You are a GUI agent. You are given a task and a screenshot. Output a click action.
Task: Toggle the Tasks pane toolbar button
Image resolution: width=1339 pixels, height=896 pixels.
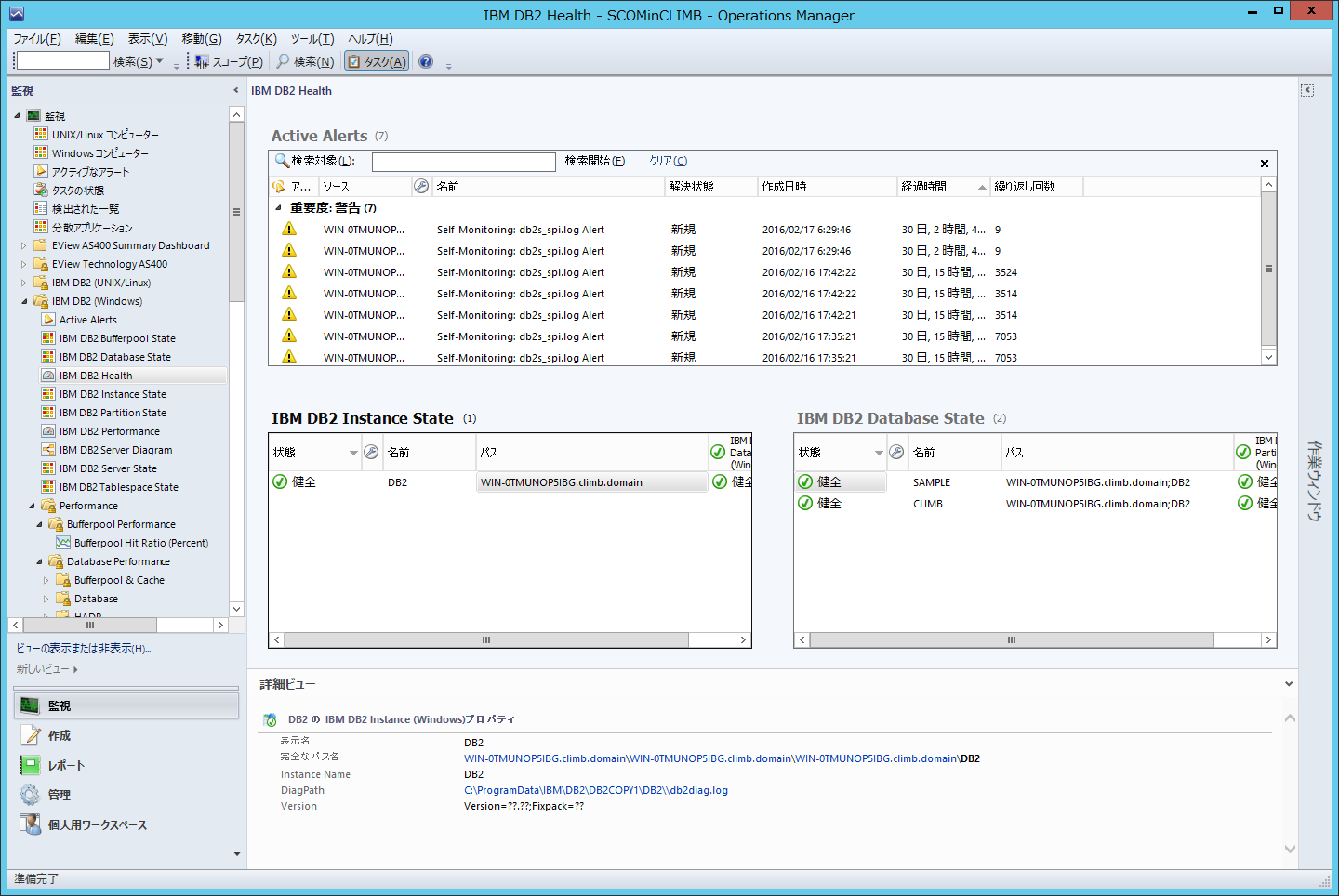(377, 61)
